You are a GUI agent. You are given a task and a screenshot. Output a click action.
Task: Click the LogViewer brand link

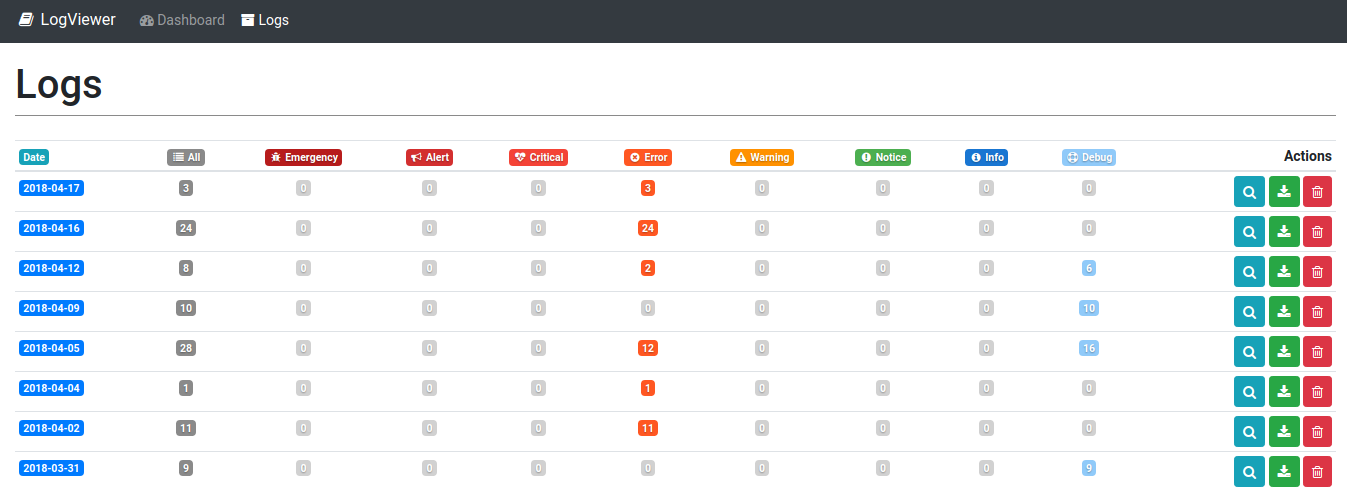[x=68, y=20]
